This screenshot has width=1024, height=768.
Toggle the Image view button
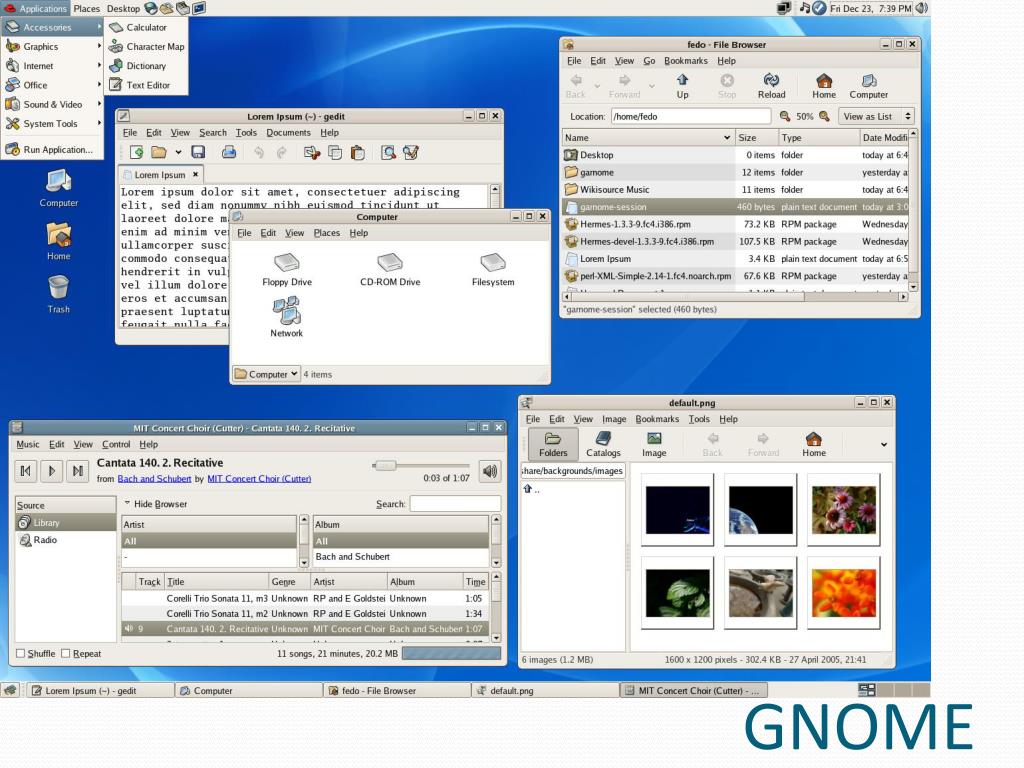click(654, 444)
